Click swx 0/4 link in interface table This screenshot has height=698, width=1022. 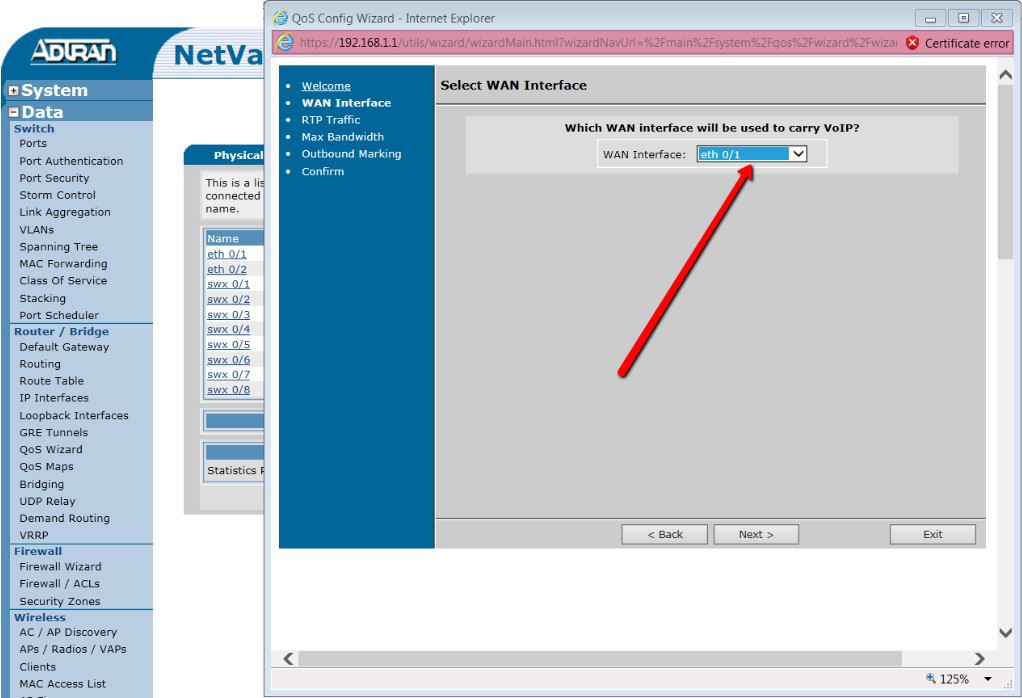point(228,329)
